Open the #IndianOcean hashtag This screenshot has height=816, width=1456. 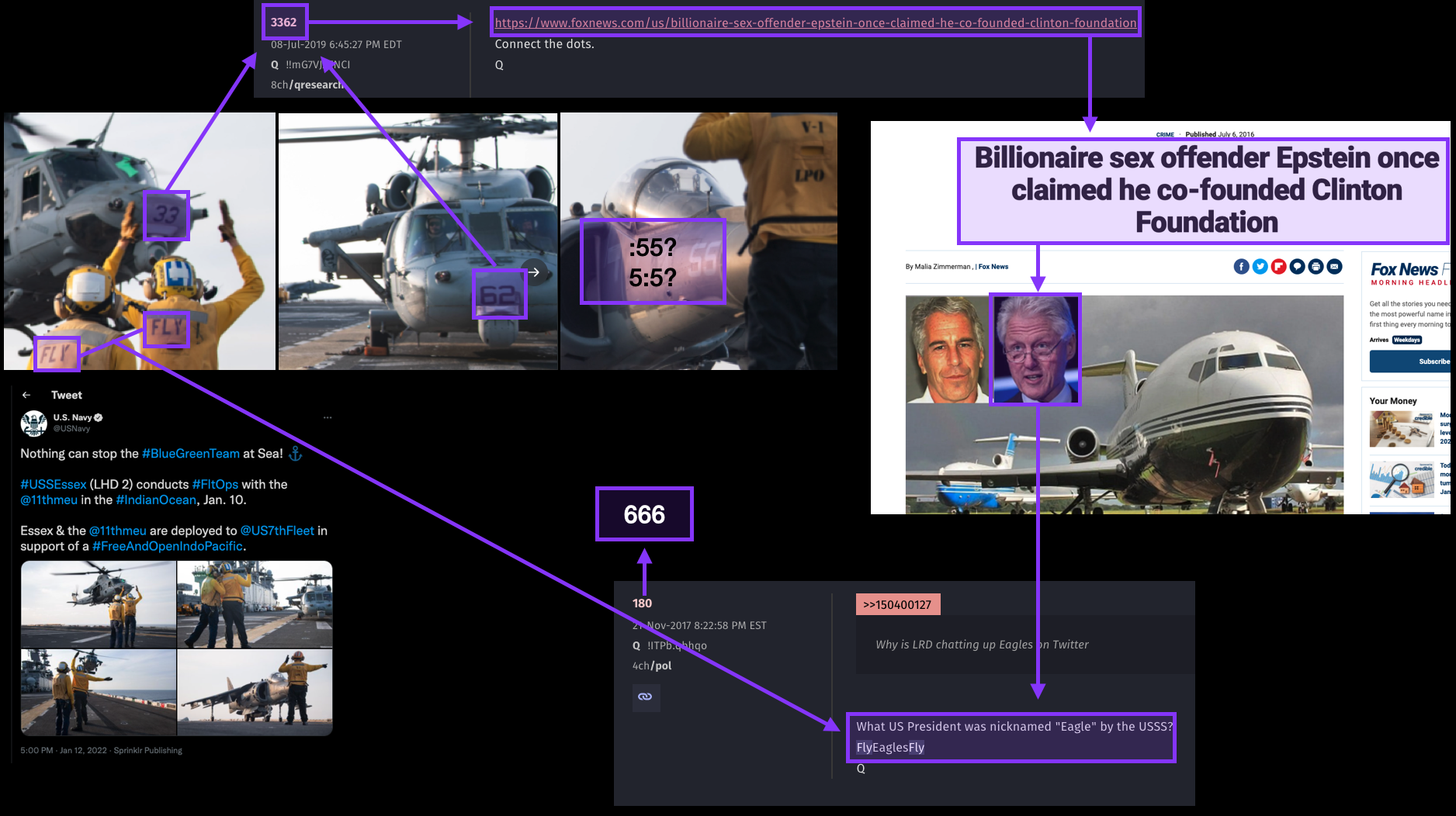pos(156,500)
